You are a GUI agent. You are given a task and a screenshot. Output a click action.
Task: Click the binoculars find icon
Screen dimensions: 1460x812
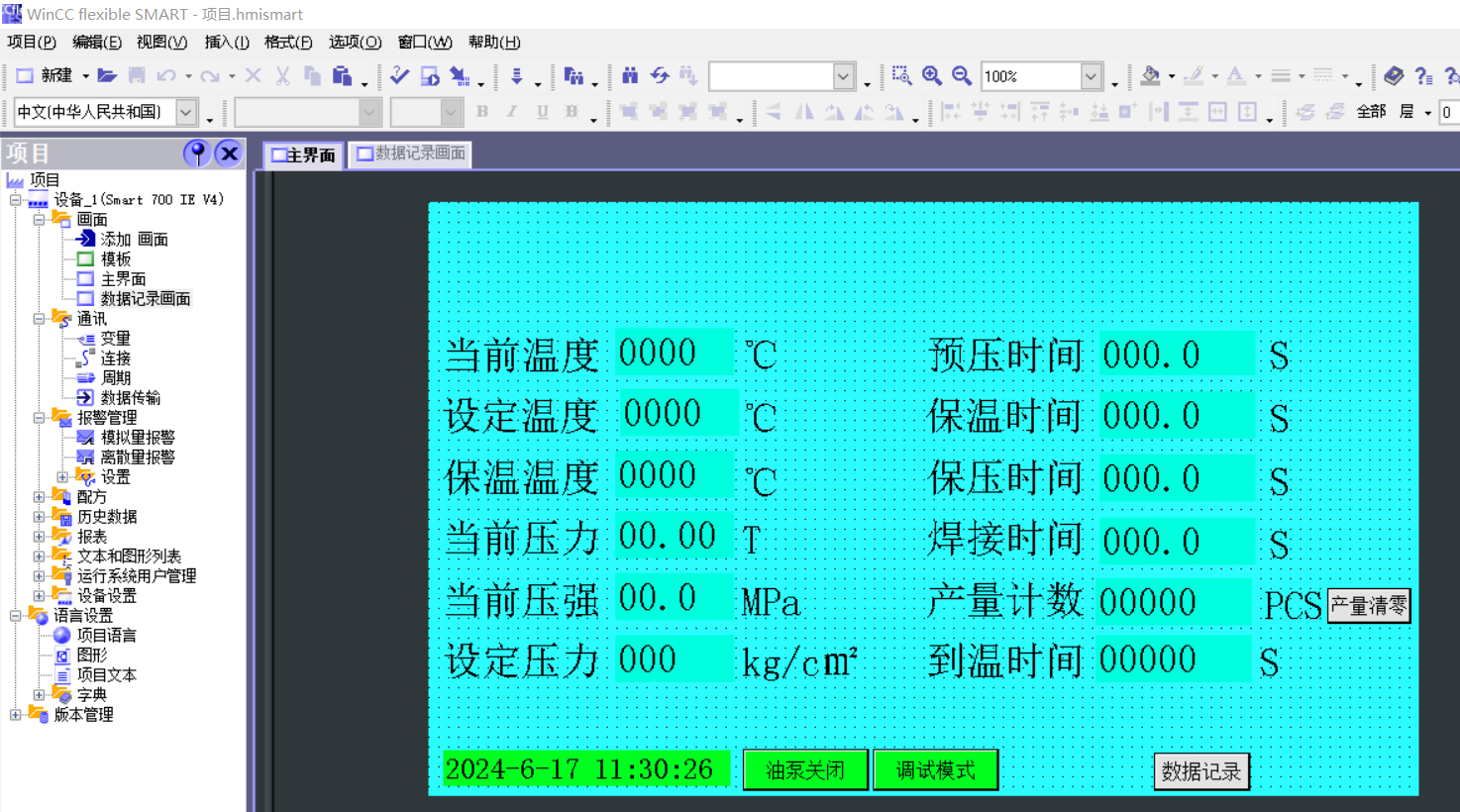(630, 76)
